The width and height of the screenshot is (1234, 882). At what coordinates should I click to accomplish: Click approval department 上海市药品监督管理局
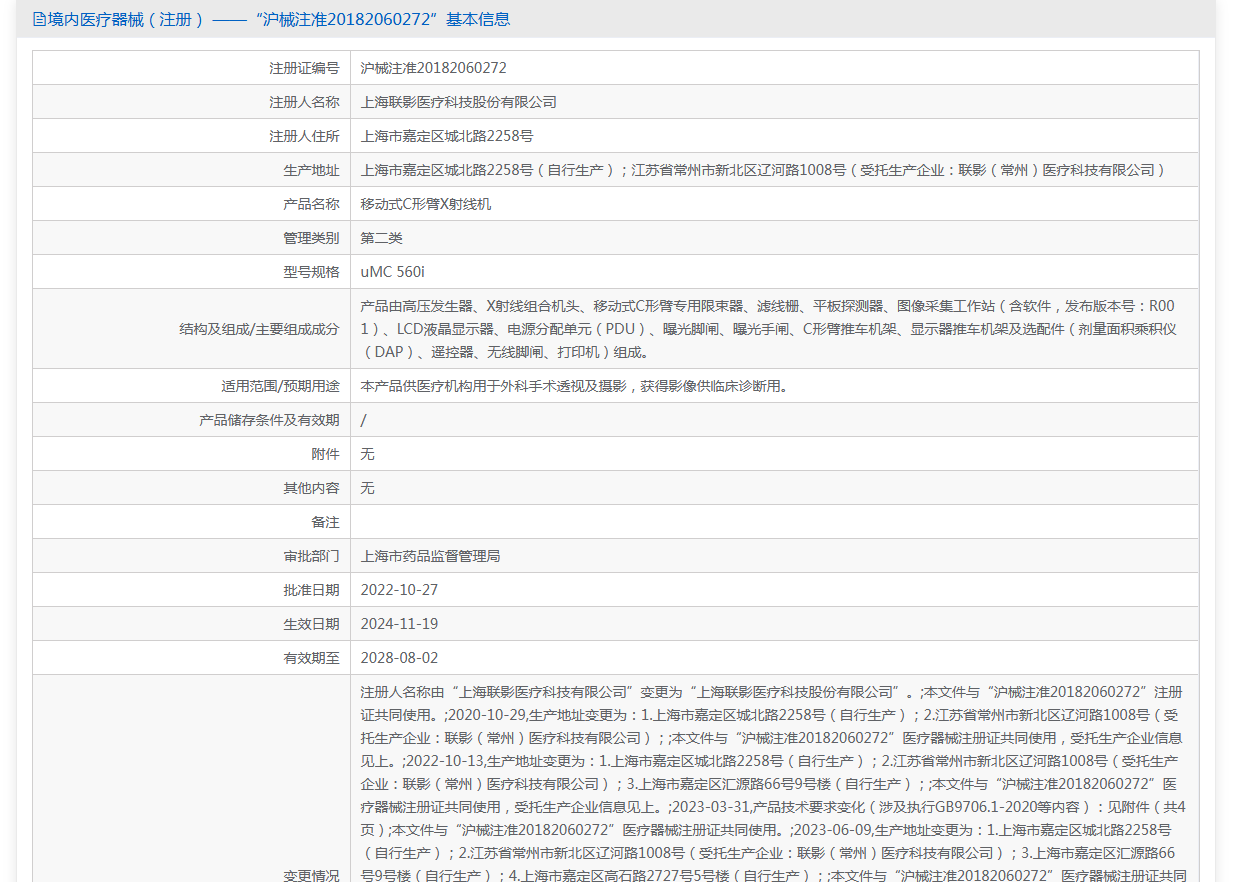click(430, 556)
